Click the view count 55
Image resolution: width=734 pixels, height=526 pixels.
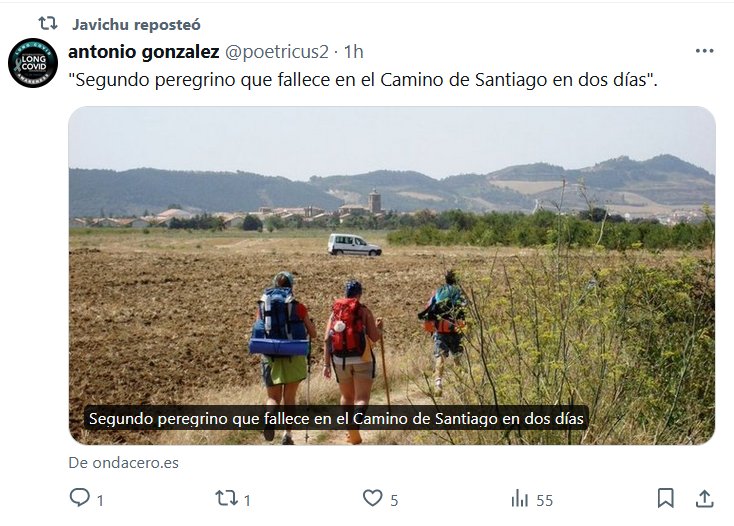[544, 501]
